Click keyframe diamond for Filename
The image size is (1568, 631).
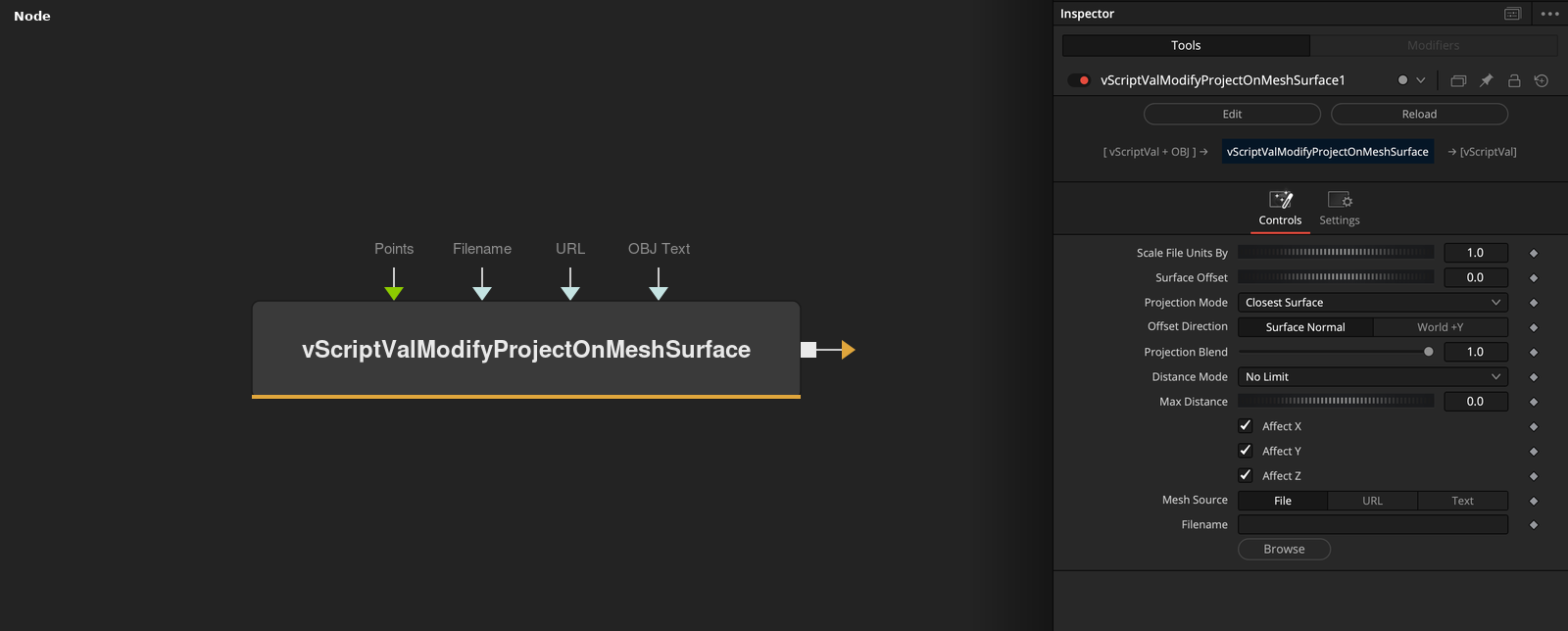click(x=1534, y=525)
